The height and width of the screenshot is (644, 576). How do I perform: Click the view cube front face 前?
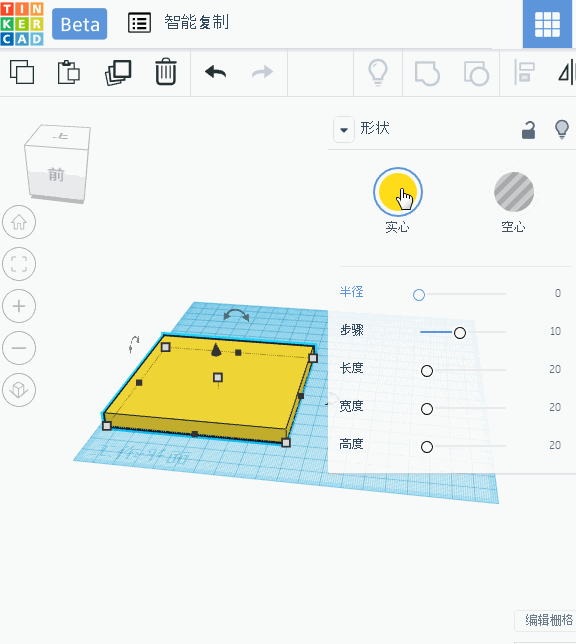pos(56,175)
